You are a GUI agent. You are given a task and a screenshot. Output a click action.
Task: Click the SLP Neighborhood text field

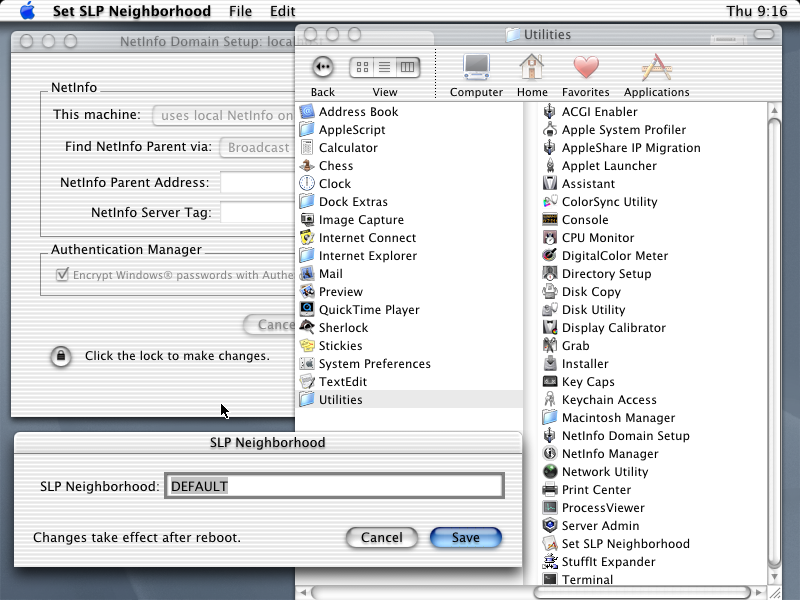coord(334,486)
